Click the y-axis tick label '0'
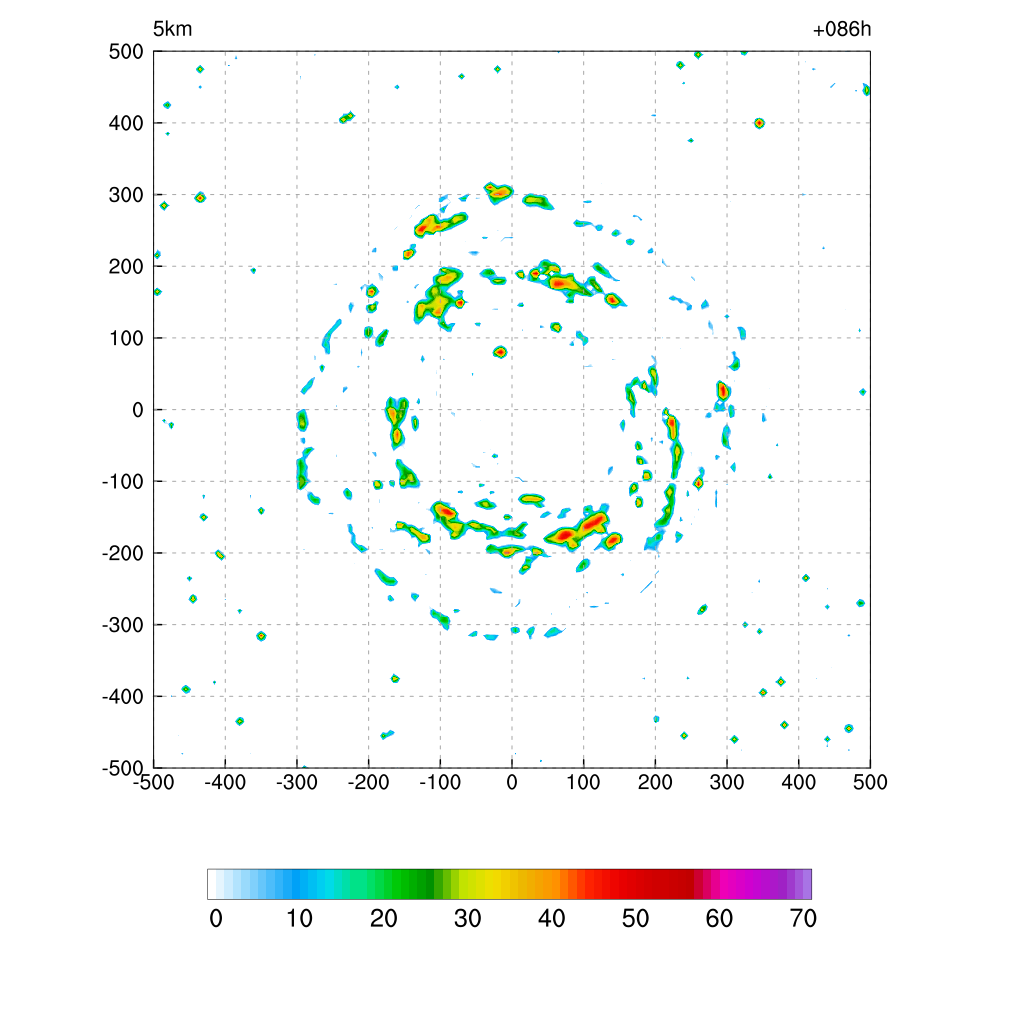This screenshot has height=1024, width=1024. pyautogui.click(x=138, y=410)
